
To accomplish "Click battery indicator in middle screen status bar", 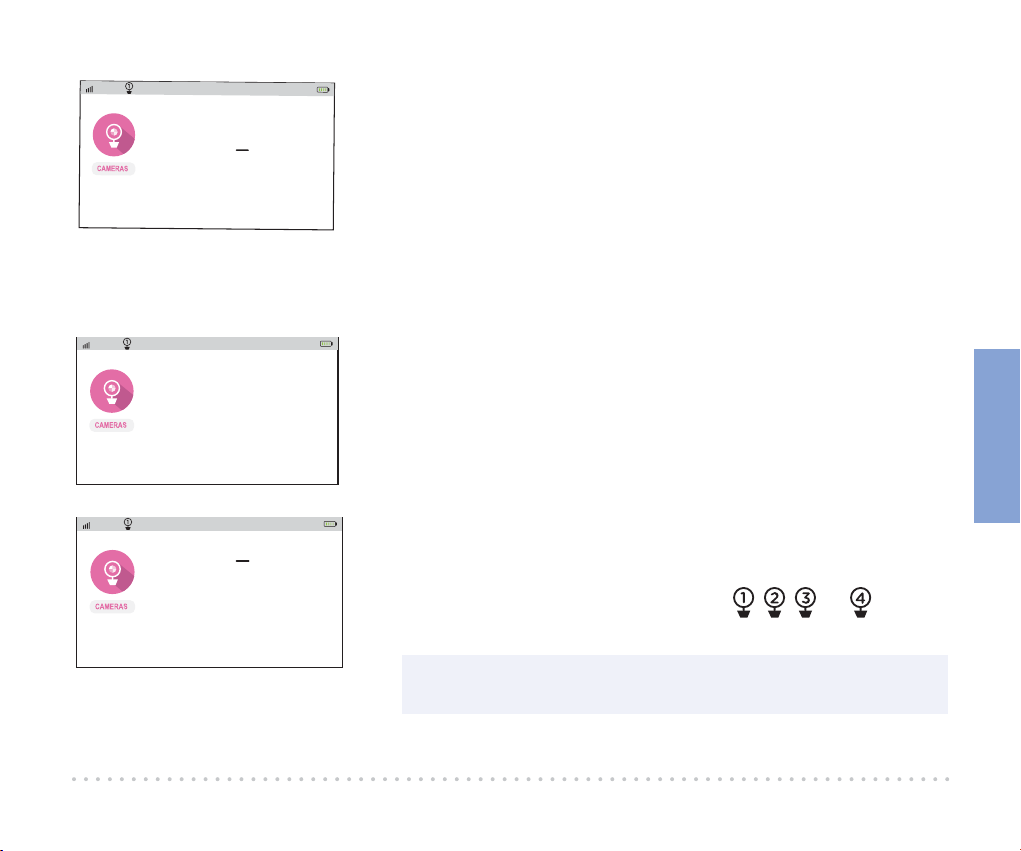I will pyautogui.click(x=326, y=344).
